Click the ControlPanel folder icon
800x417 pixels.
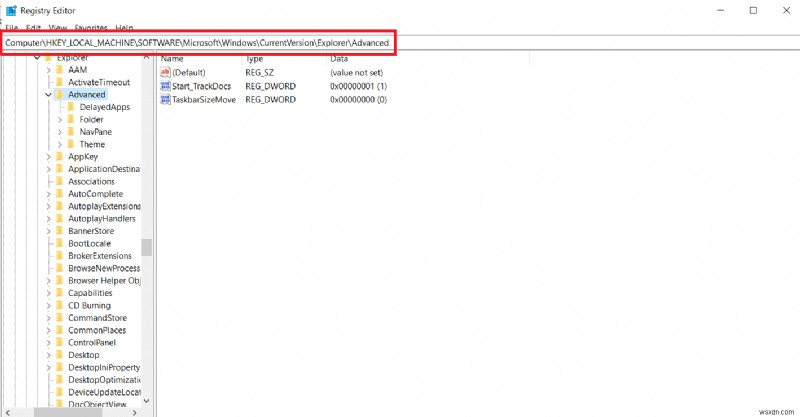[59, 342]
